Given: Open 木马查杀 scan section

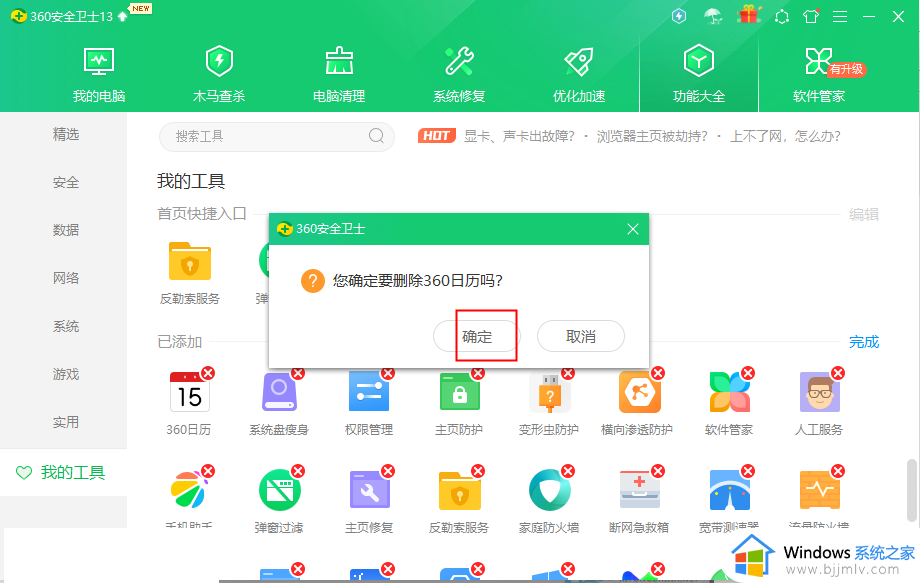Looking at the screenshot, I should [x=219, y=75].
